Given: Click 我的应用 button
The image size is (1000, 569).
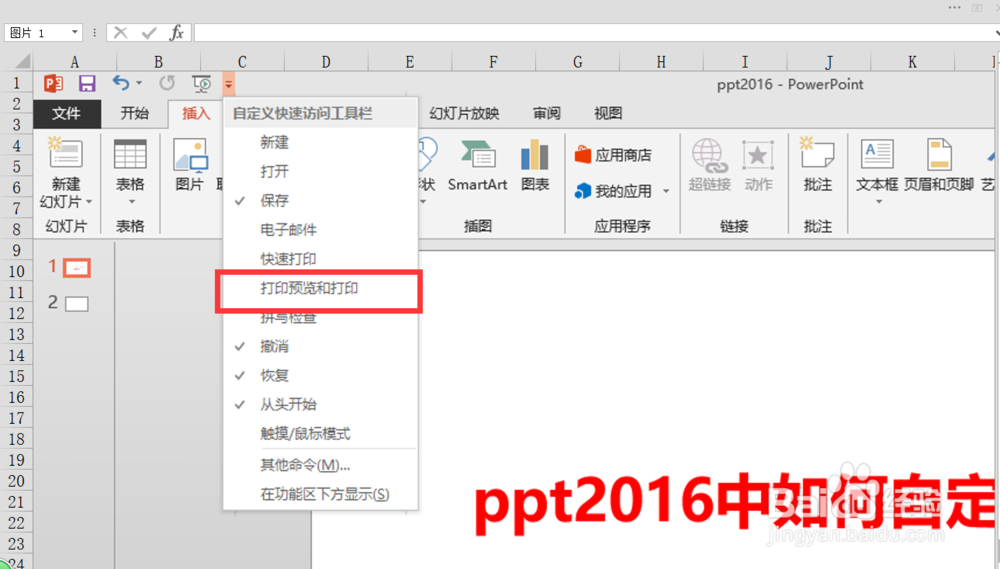Looking at the screenshot, I should (x=613, y=191).
